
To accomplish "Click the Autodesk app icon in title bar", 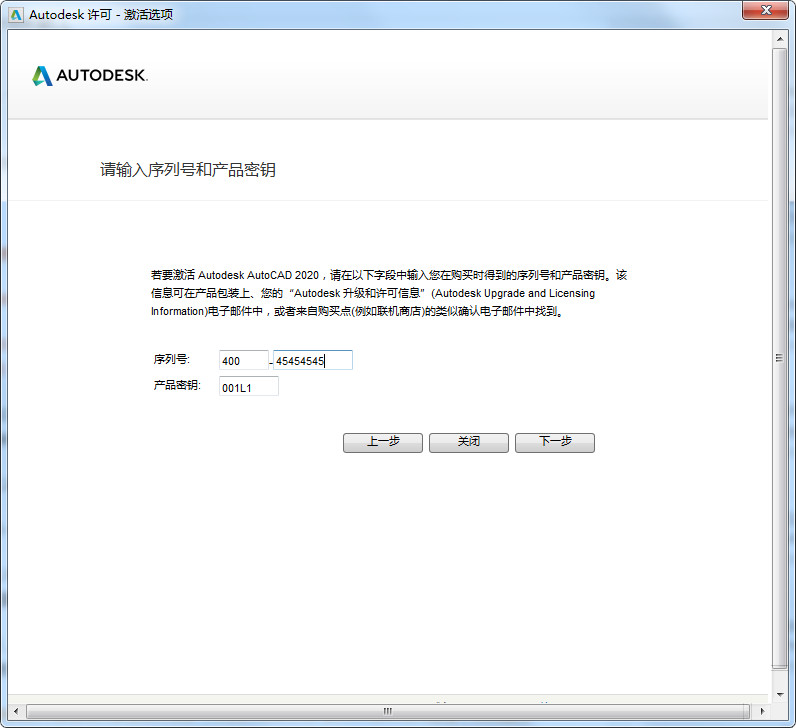I will tap(16, 15).
